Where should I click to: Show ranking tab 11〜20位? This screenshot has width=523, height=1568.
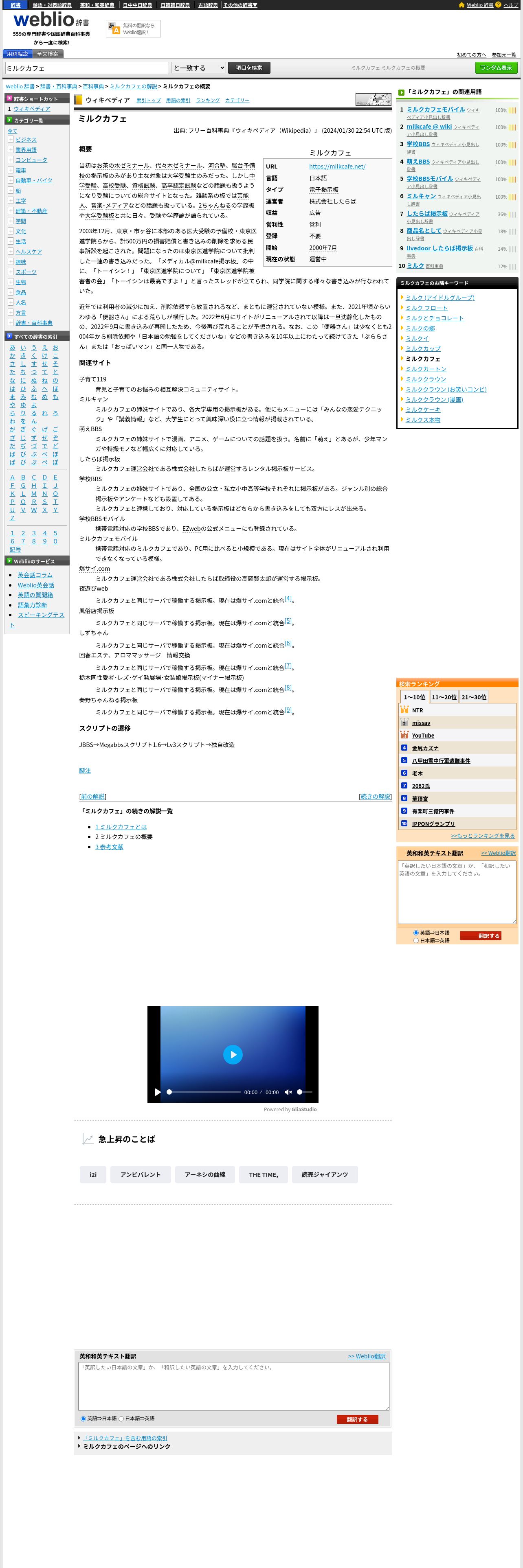pyautogui.click(x=444, y=697)
